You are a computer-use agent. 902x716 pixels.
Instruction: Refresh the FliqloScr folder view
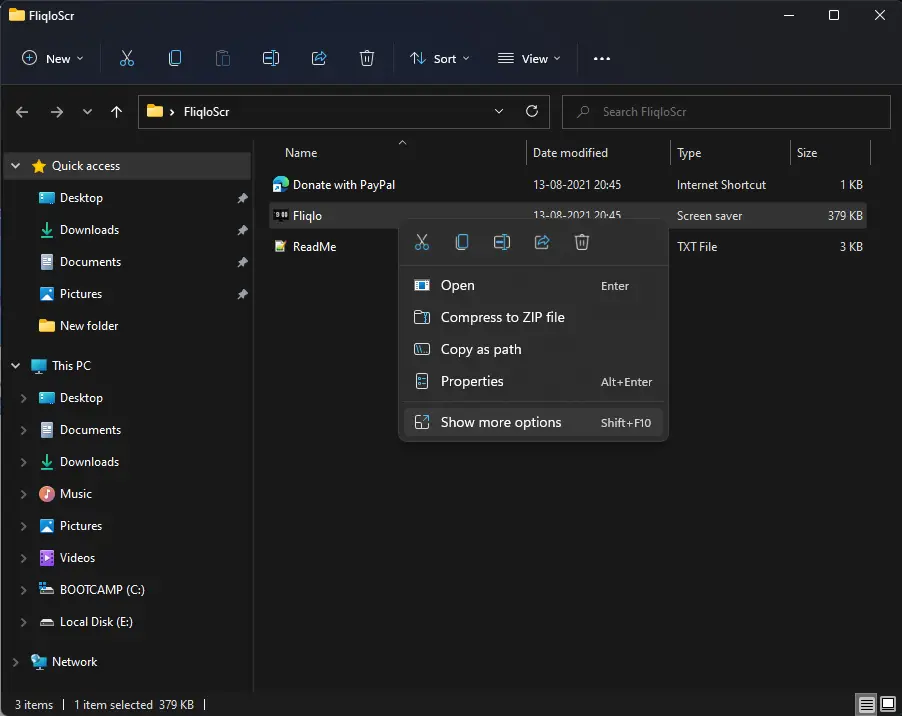point(532,112)
